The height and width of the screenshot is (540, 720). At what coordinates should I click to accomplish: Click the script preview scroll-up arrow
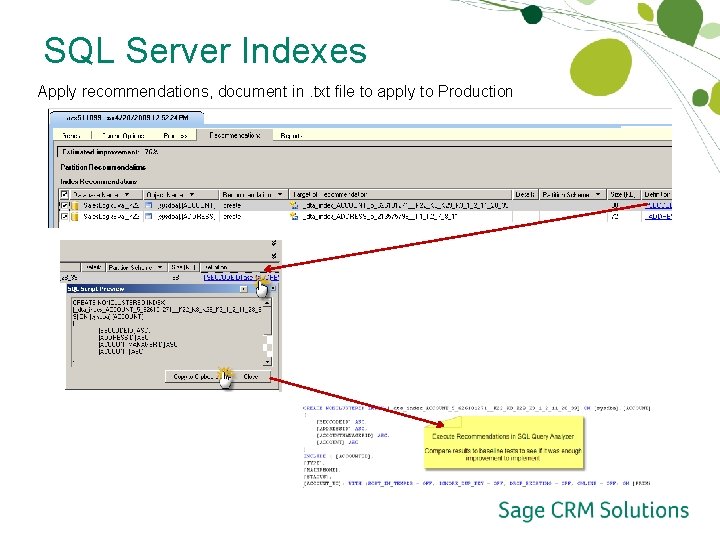267,303
